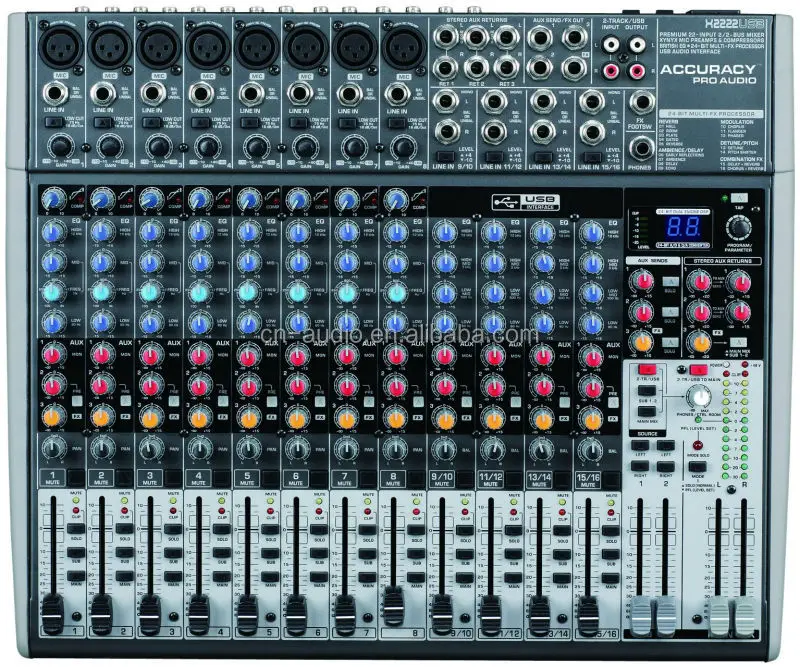The height and width of the screenshot is (667, 800).
Task: Click channel 2 EQ LOW knob
Action: coord(102,323)
